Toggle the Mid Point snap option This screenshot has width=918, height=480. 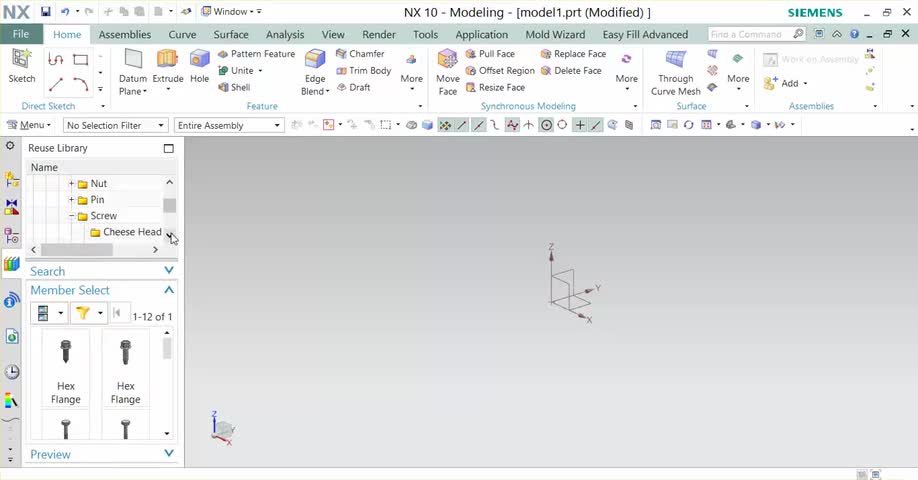tap(478, 125)
